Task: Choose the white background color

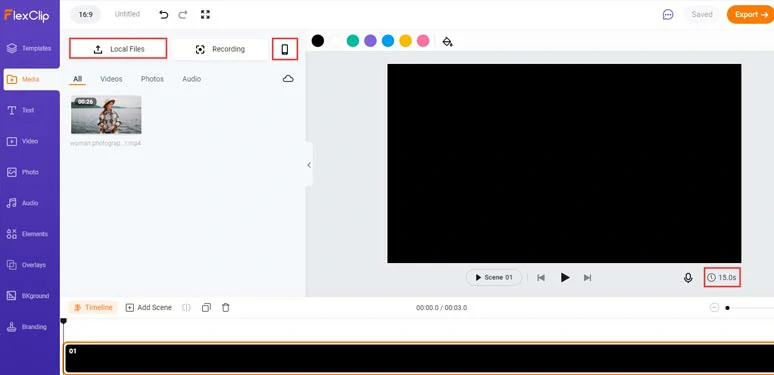Action: (335, 41)
